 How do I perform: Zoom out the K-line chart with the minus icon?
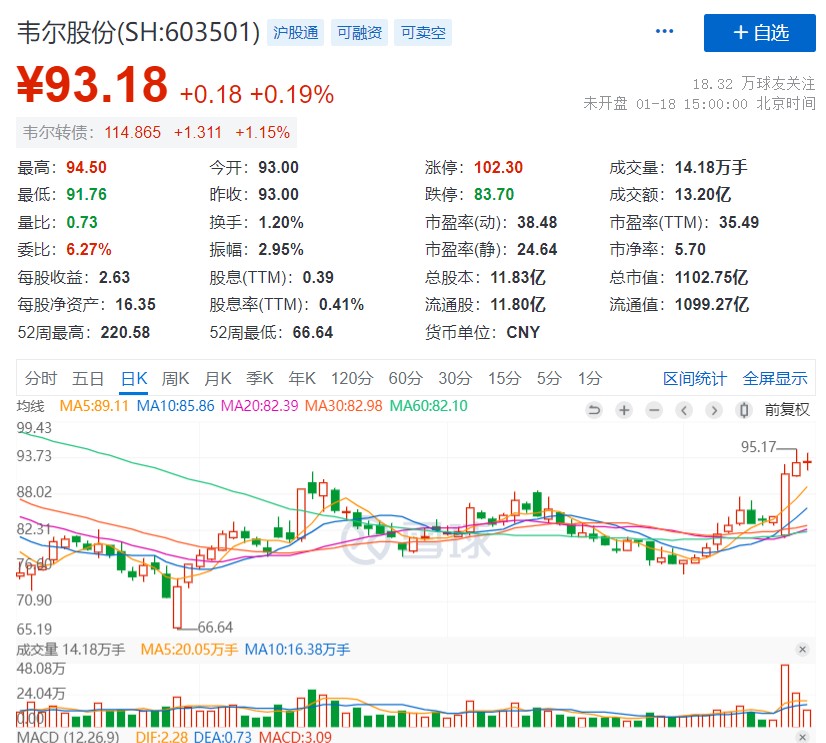654,410
